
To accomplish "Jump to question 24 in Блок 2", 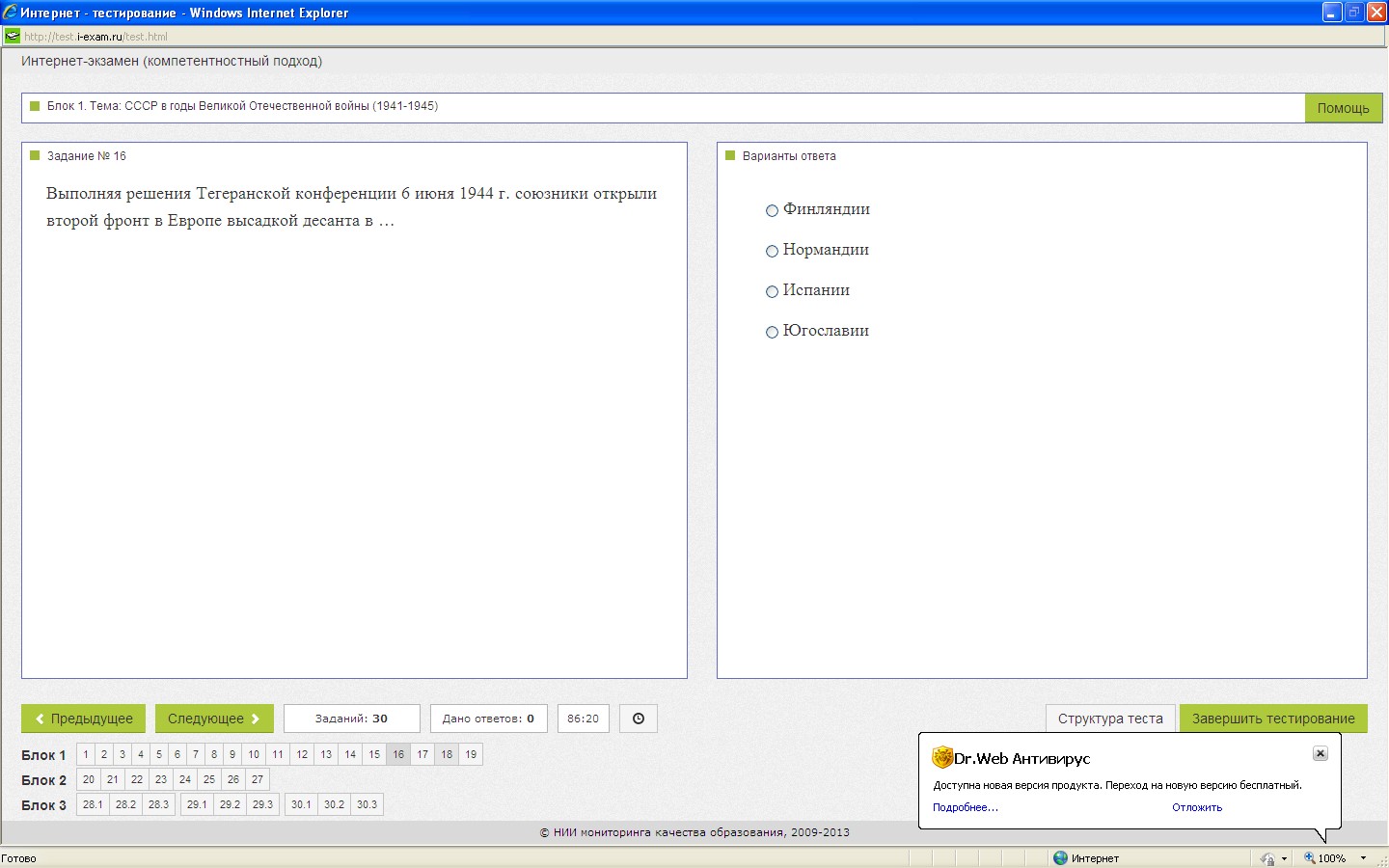I will click(x=185, y=779).
